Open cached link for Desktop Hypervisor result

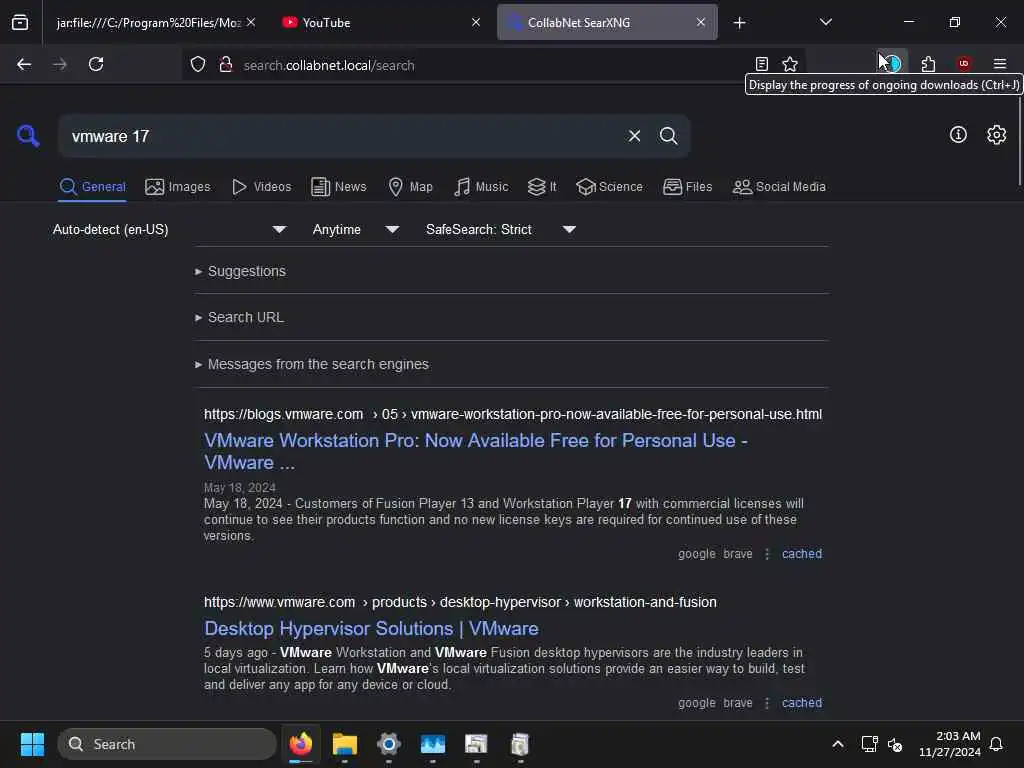pyautogui.click(x=802, y=703)
